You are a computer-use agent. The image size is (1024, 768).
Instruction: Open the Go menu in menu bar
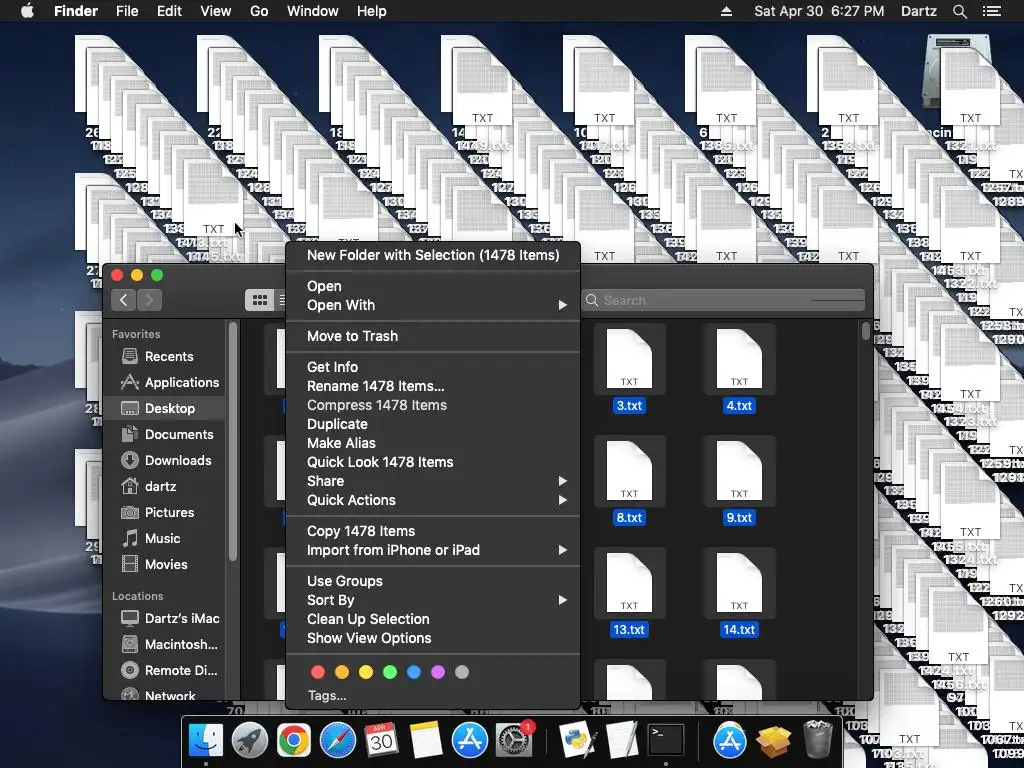pyautogui.click(x=259, y=11)
